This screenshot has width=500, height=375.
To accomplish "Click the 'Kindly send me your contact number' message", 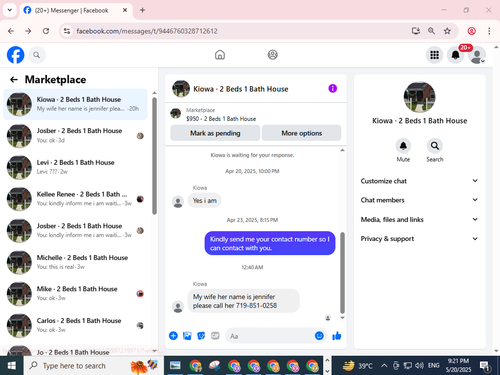I will tap(270, 243).
